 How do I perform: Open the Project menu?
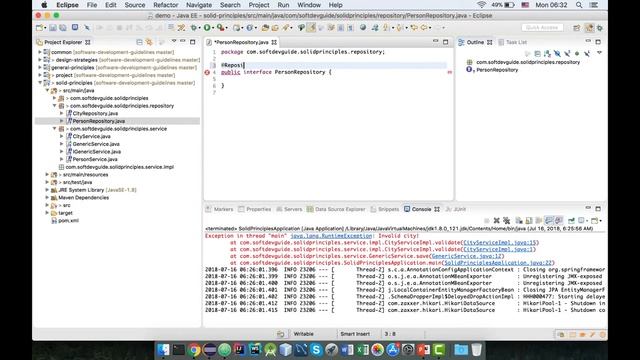(x=259, y=5)
